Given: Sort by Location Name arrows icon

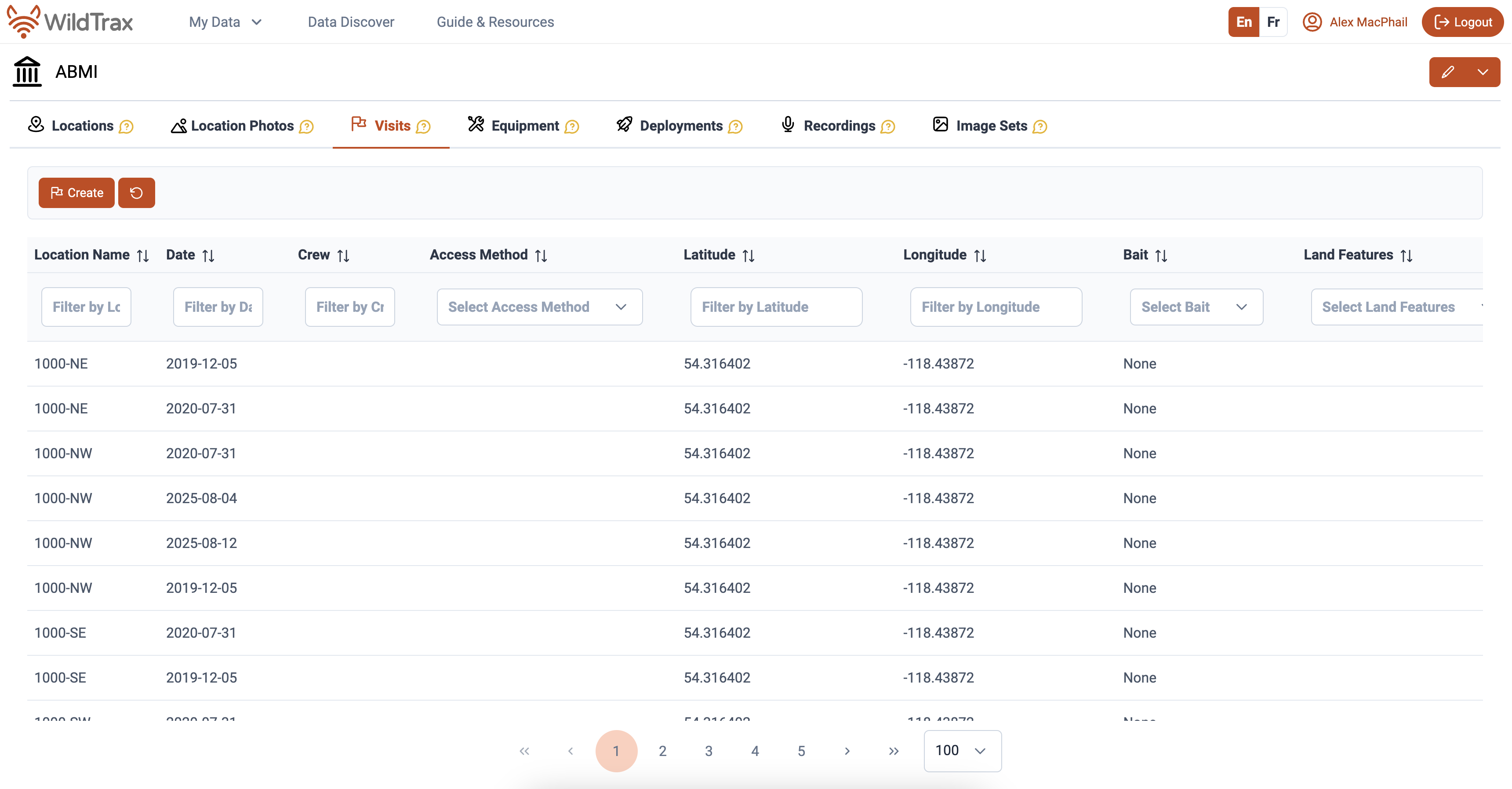Looking at the screenshot, I should click(x=143, y=256).
